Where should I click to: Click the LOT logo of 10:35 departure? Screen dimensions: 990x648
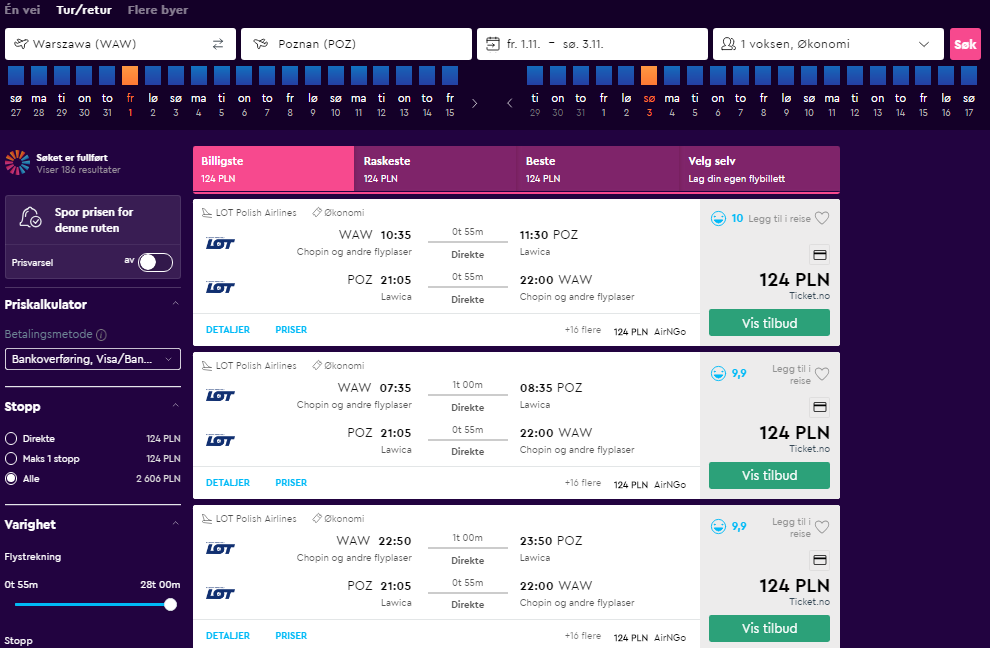(x=220, y=244)
